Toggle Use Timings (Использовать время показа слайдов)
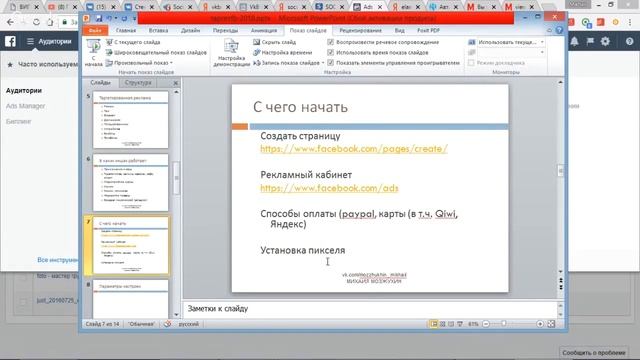The image size is (640, 360). [x=331, y=52]
